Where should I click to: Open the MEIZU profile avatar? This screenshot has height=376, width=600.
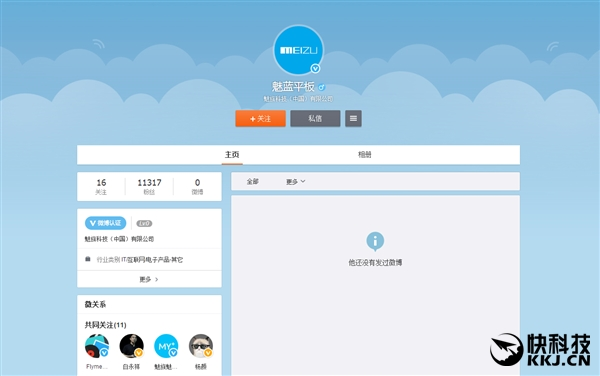298,50
